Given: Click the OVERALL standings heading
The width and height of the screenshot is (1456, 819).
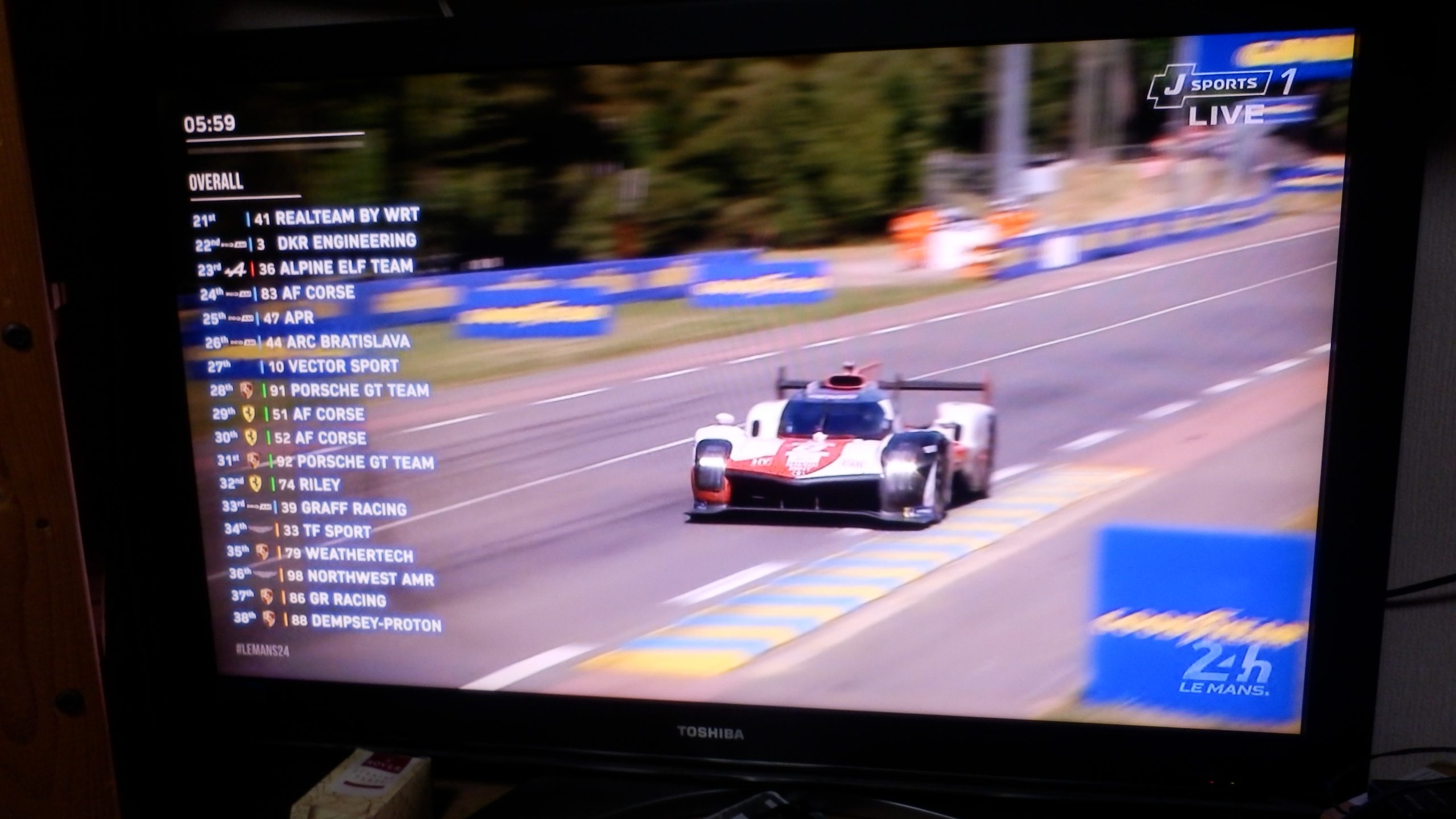Looking at the screenshot, I should [x=216, y=182].
